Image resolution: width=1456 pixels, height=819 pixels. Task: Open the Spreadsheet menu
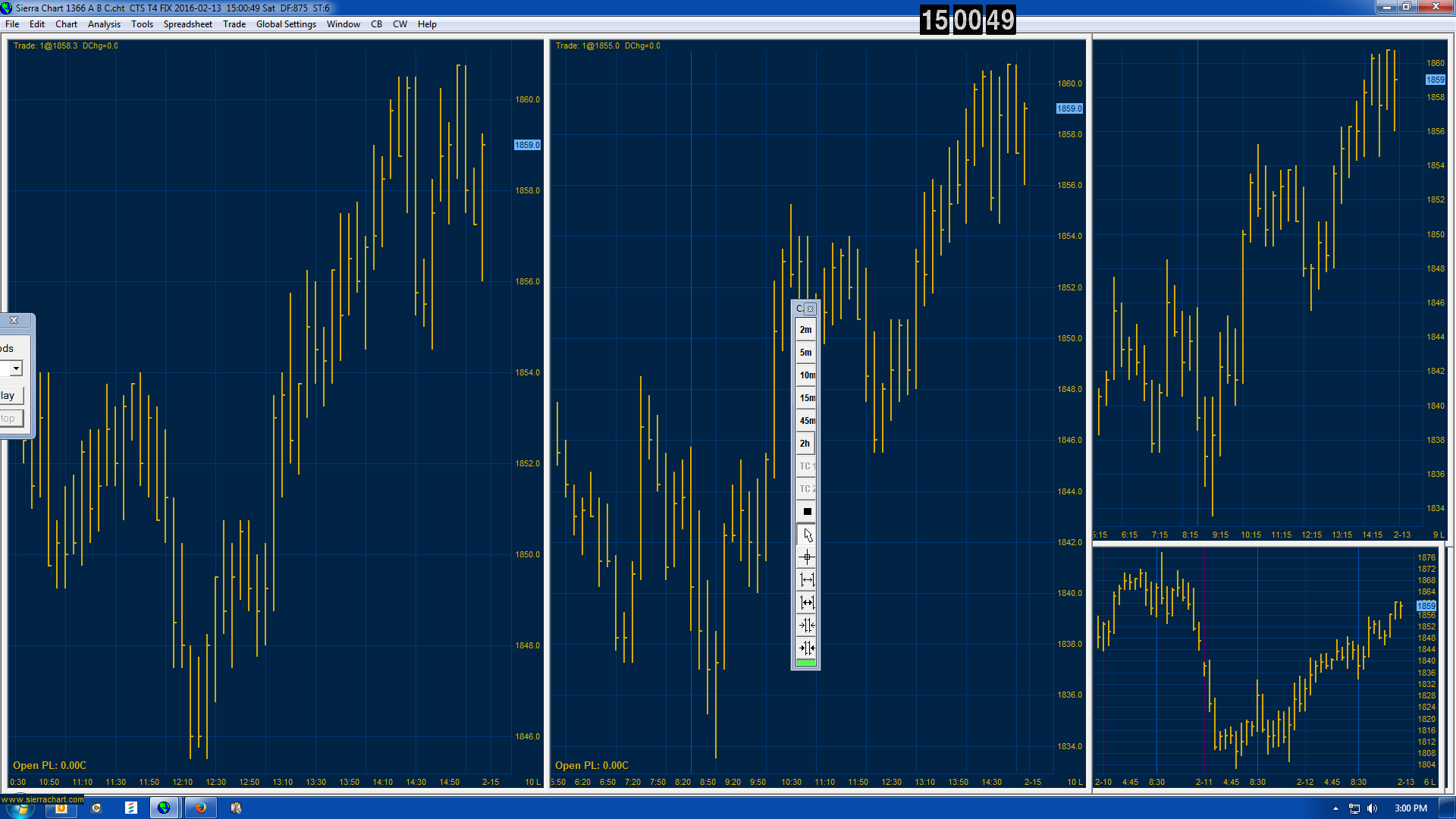click(x=187, y=24)
